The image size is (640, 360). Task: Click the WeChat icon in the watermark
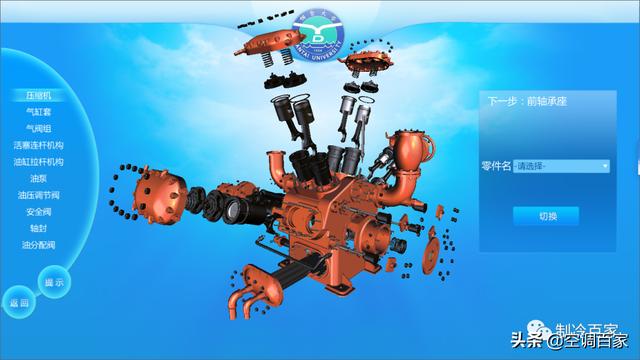(538, 330)
